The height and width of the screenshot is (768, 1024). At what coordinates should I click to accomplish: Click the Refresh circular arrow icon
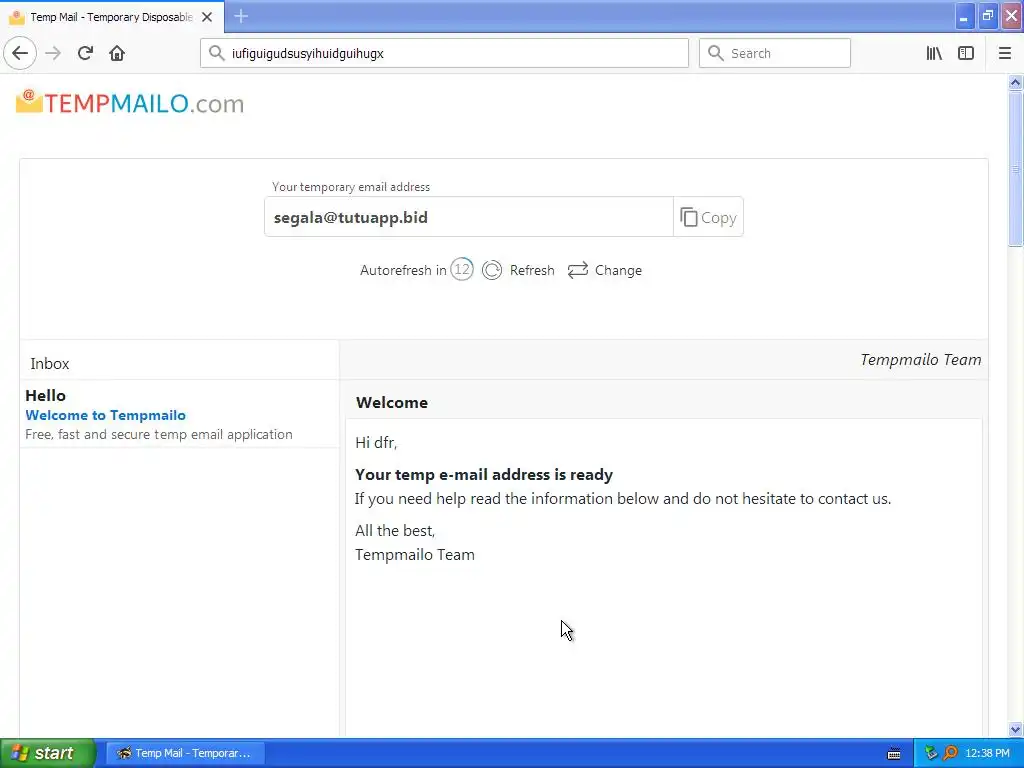(492, 270)
